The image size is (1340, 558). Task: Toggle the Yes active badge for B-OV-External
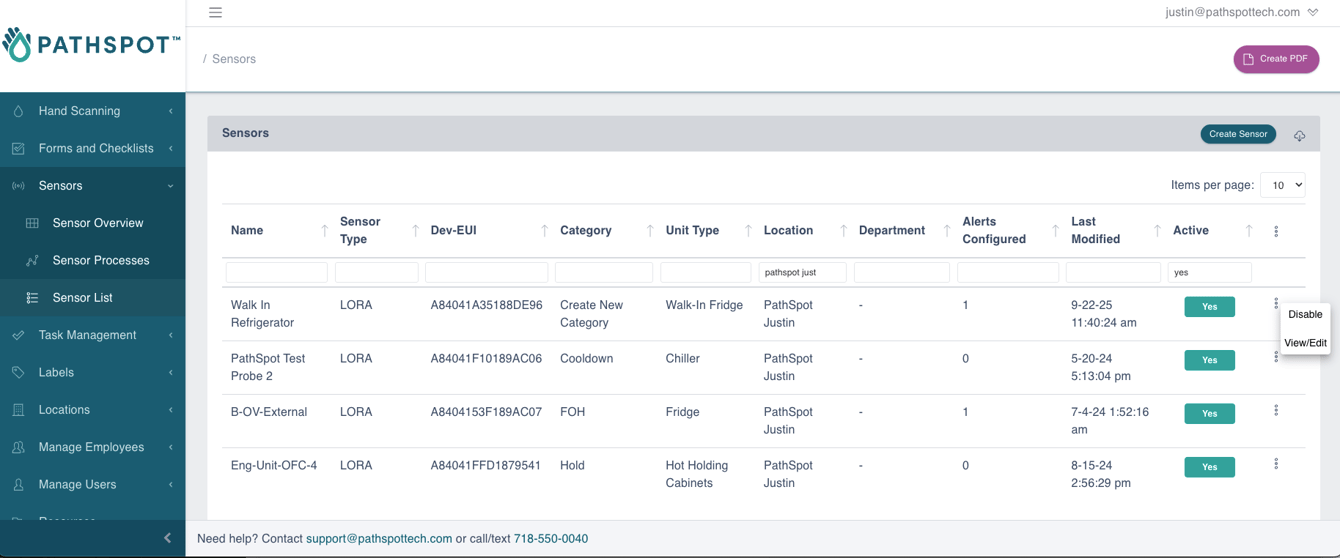[1209, 414]
